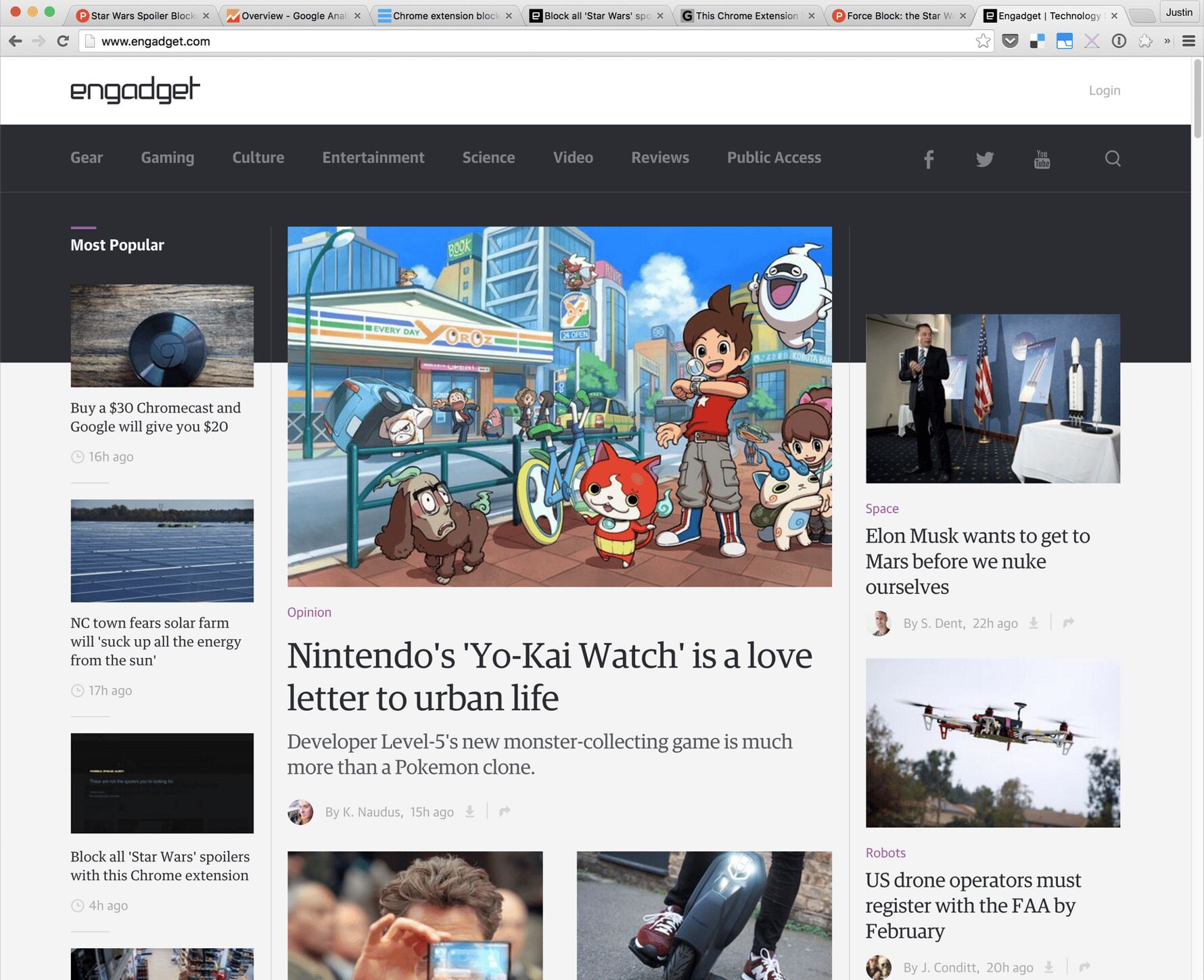Go to the Reviews section
The width and height of the screenshot is (1204, 980).
point(659,158)
